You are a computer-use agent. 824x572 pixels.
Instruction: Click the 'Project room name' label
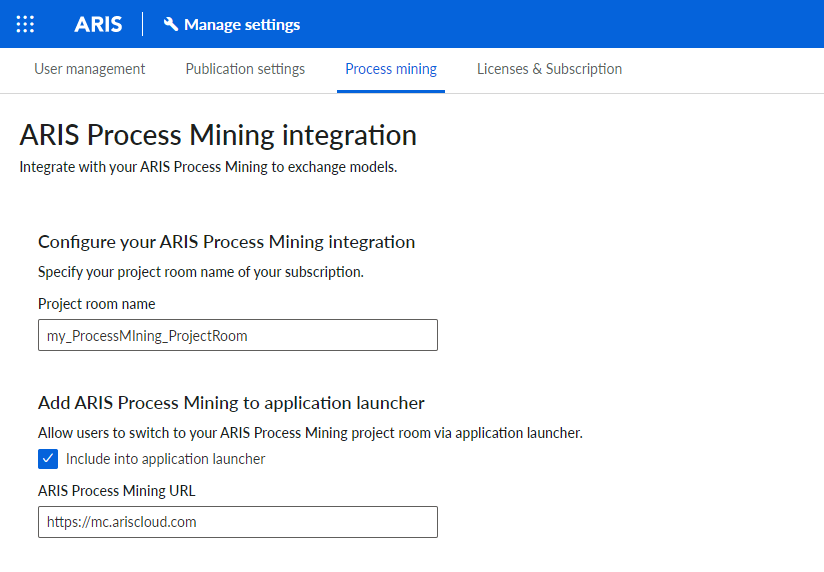coord(97,304)
